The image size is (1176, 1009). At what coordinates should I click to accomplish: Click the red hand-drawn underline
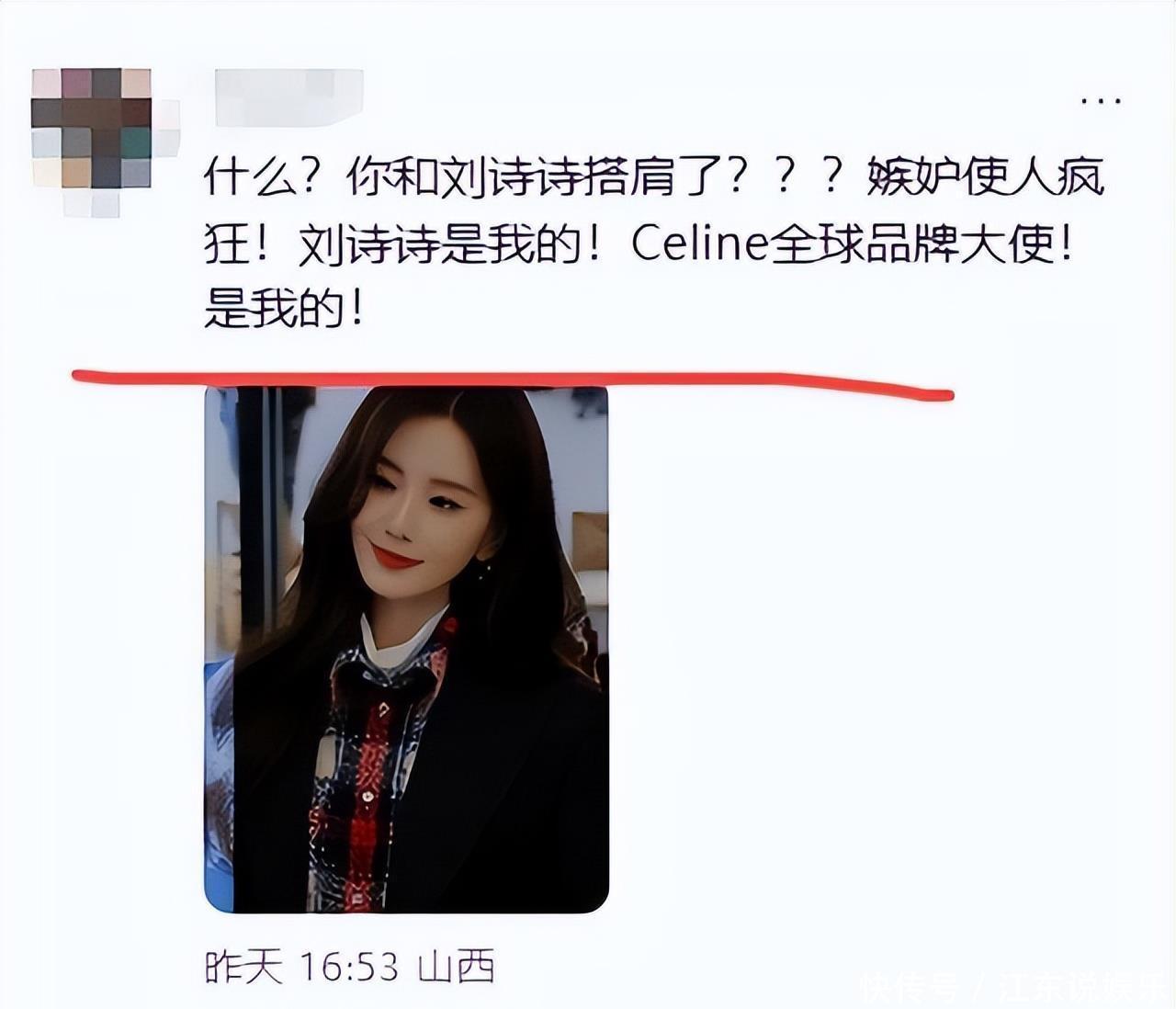(513, 383)
